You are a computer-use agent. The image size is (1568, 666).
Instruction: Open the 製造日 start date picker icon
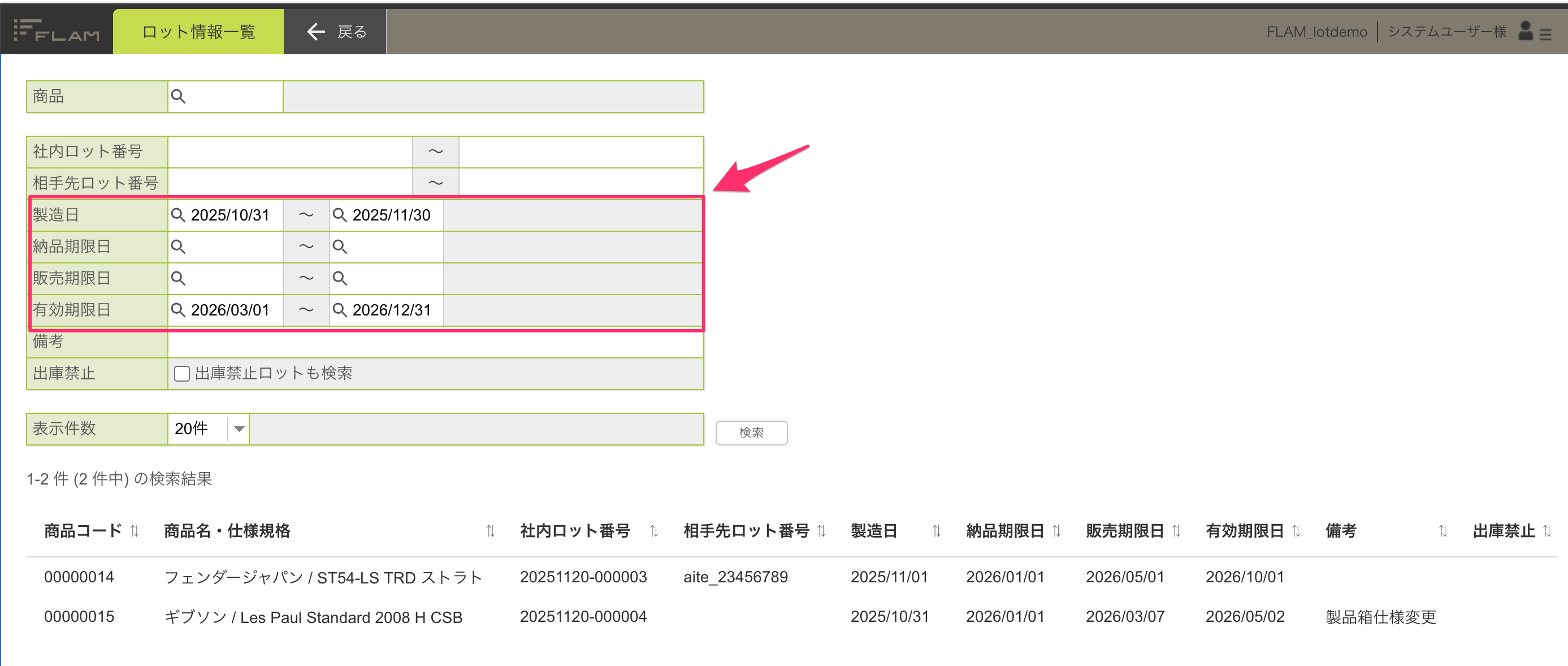[x=179, y=215]
